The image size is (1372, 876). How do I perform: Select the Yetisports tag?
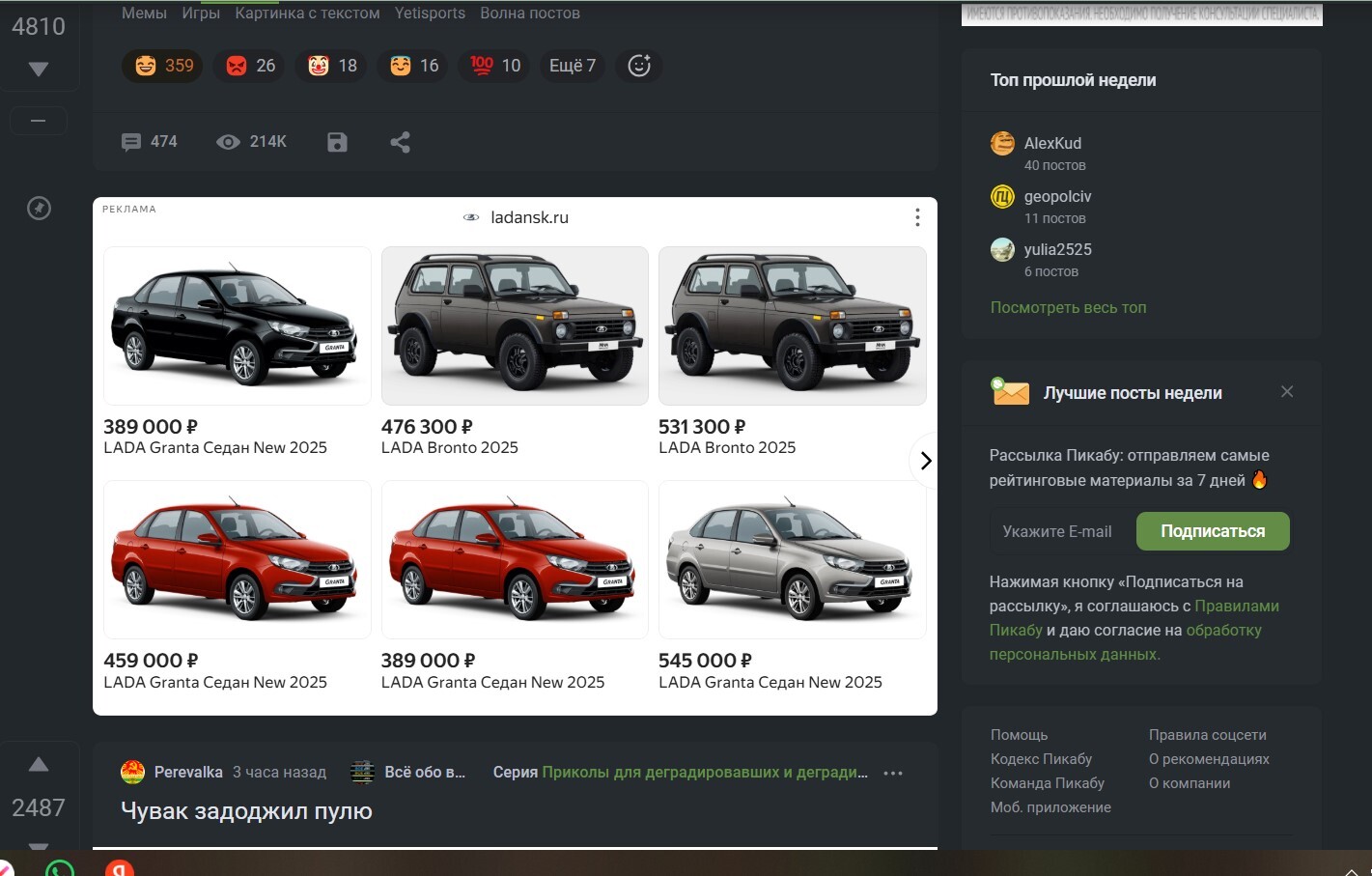click(430, 14)
